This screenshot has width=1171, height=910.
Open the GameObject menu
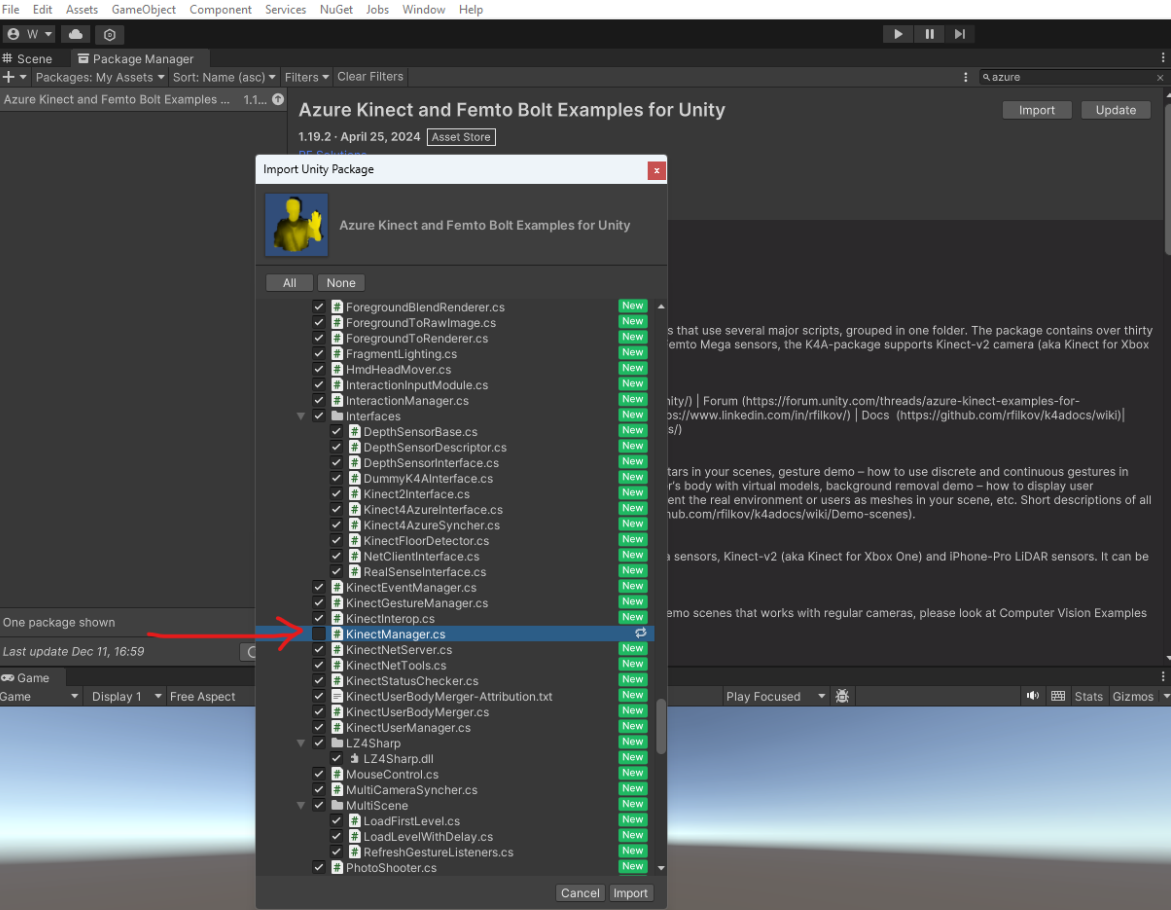143,10
